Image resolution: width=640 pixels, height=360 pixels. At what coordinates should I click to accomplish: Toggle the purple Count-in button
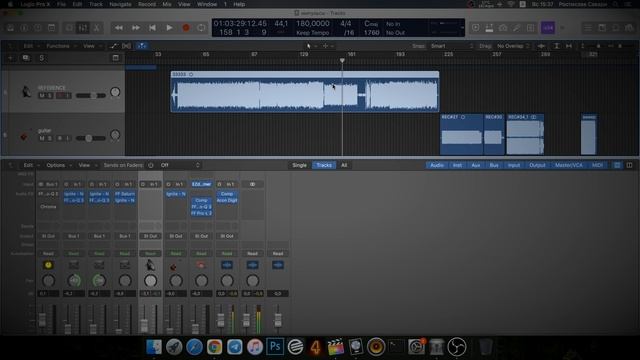pos(548,28)
